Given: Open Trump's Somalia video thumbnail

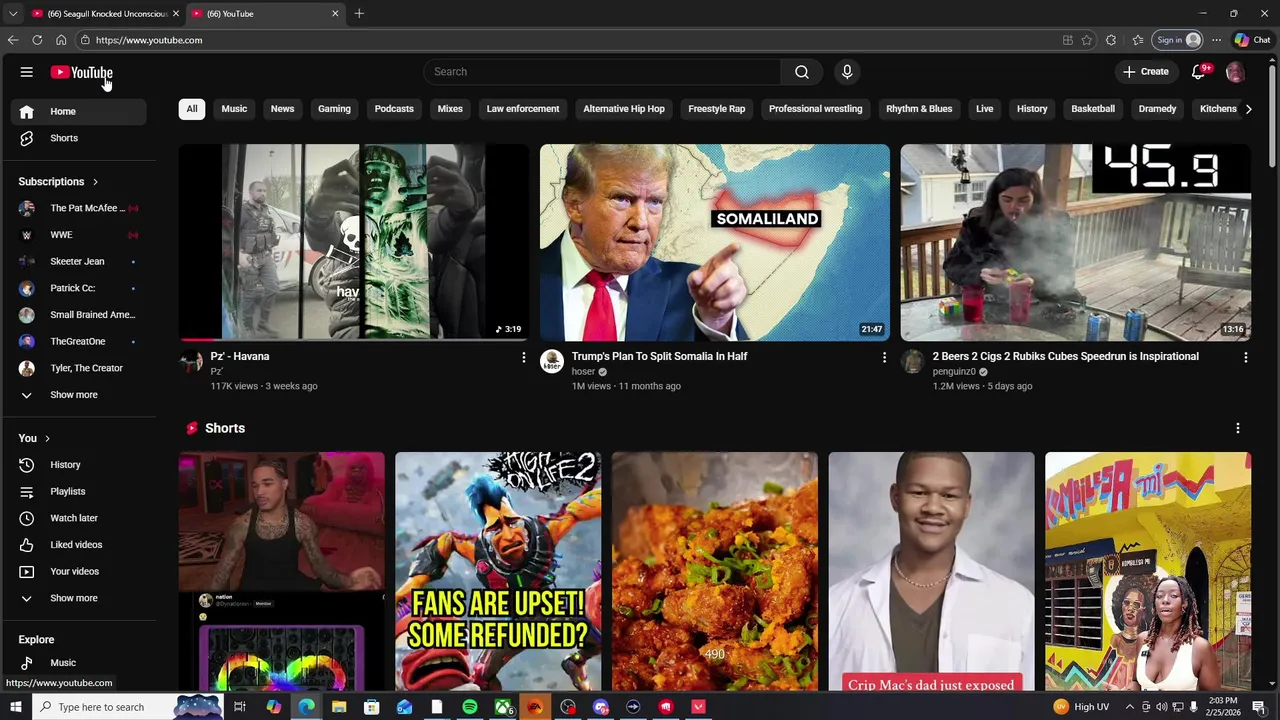Looking at the screenshot, I should click(x=714, y=242).
